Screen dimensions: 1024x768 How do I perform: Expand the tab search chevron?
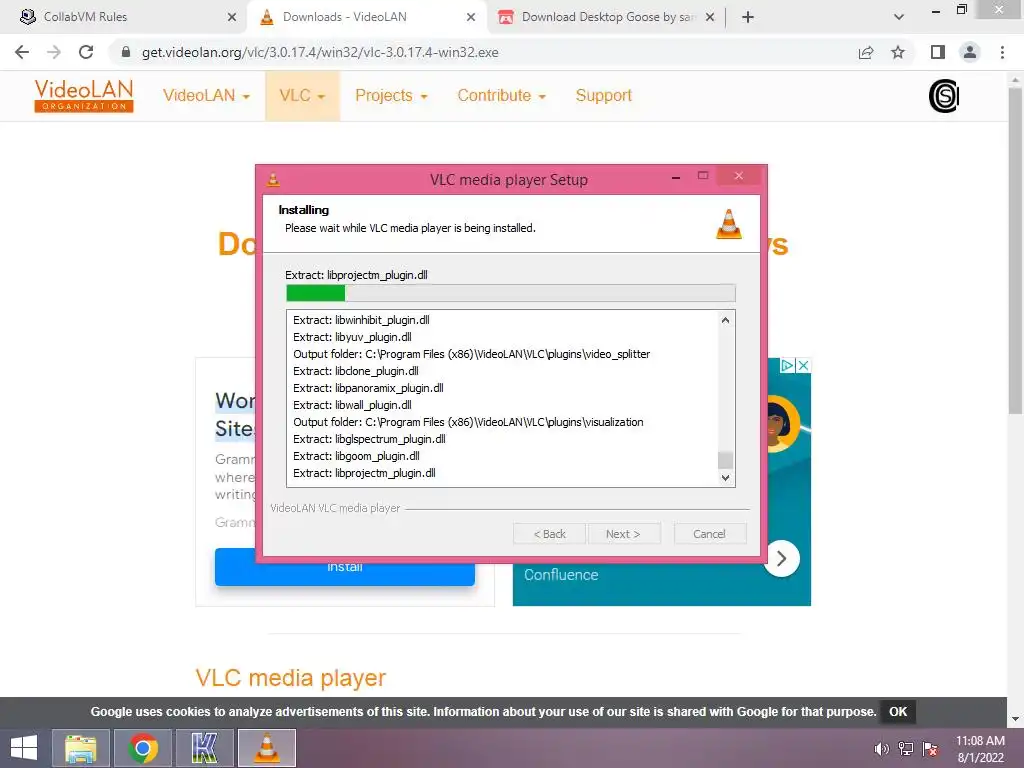(899, 17)
